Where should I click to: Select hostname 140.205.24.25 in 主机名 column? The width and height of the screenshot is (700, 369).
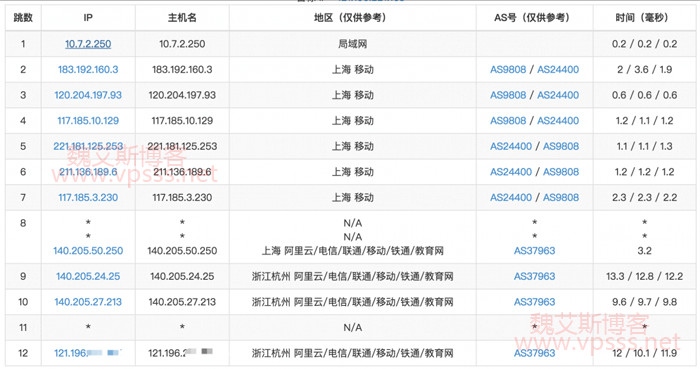coord(182,276)
